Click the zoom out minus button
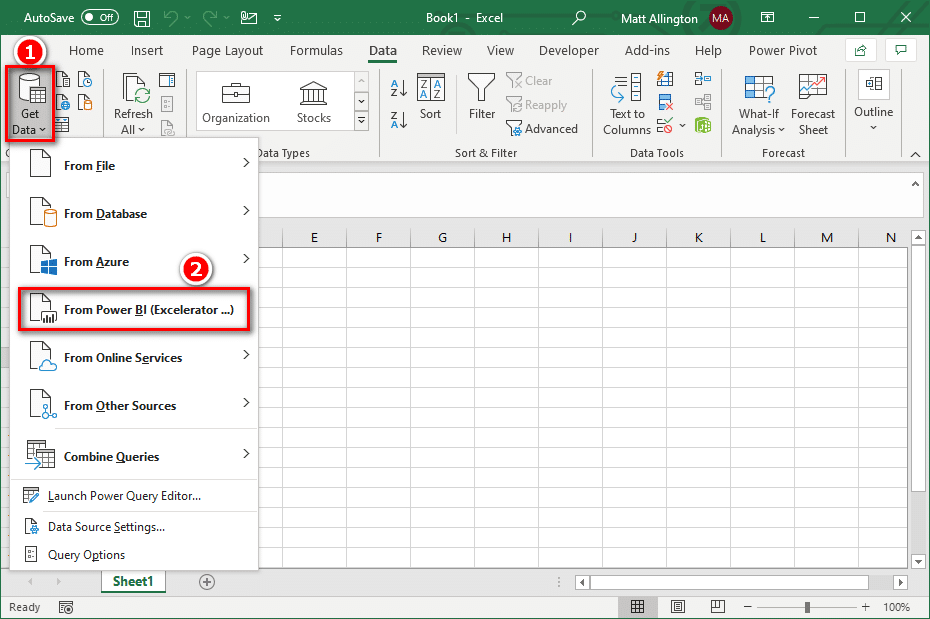Viewport: 930px width, 619px height. point(747,607)
